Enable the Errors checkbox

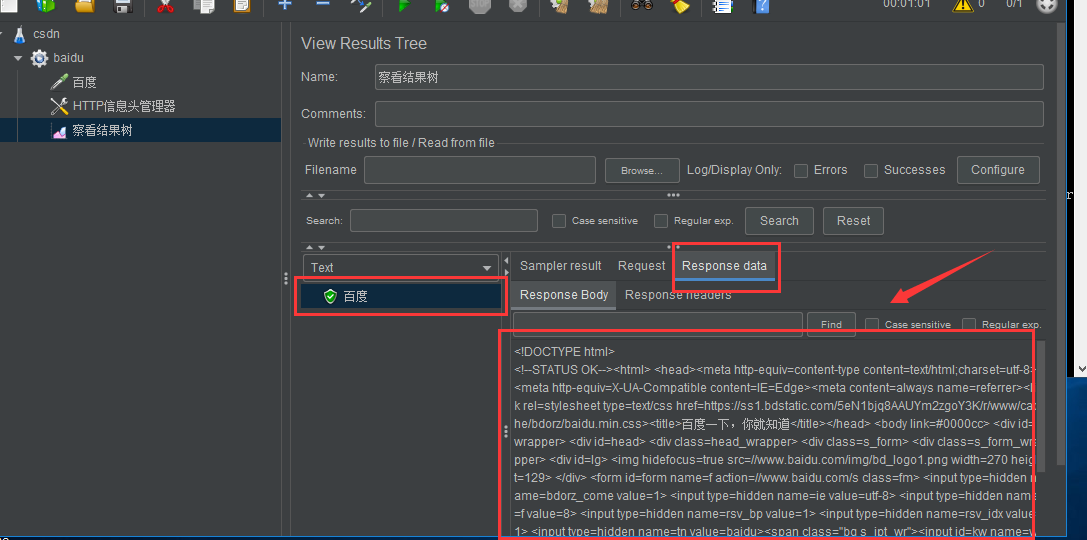pos(801,171)
